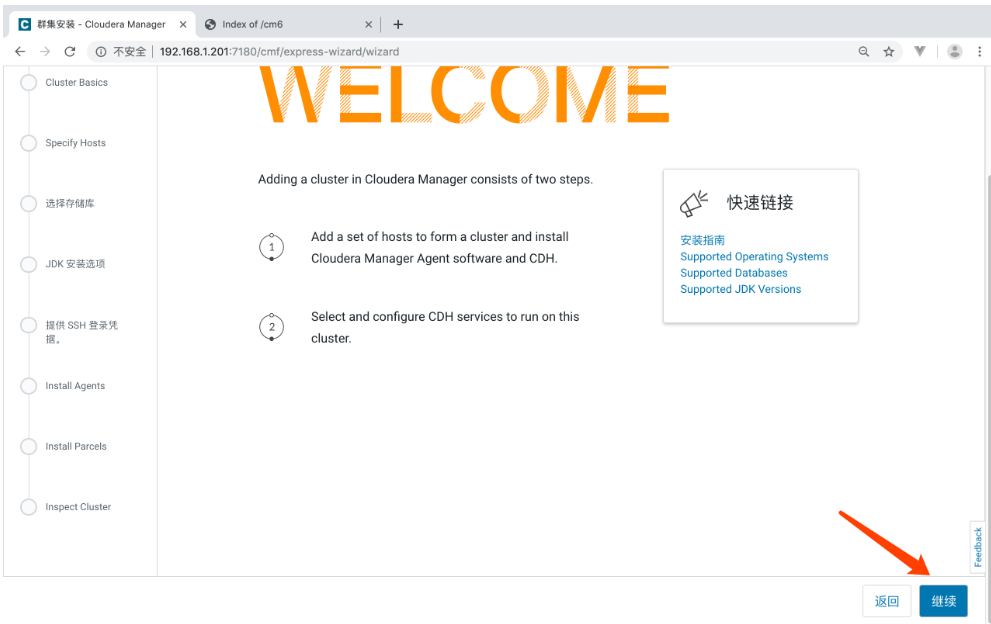Image resolution: width=991 pixels, height=624 pixels.
Task: Click the 'Select and configure CDH services' text
Action: point(445,327)
